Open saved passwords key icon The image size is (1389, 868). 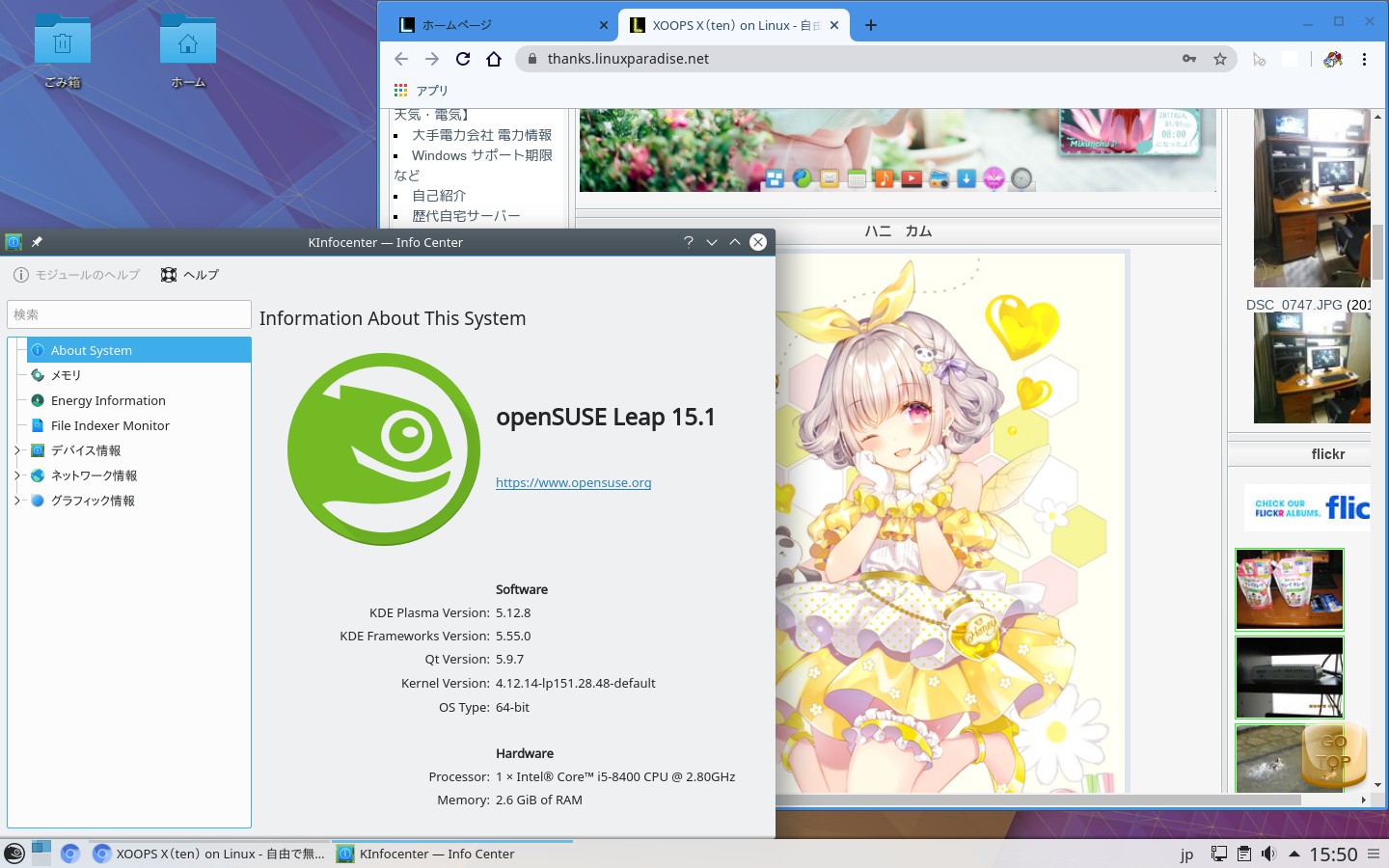1189,59
